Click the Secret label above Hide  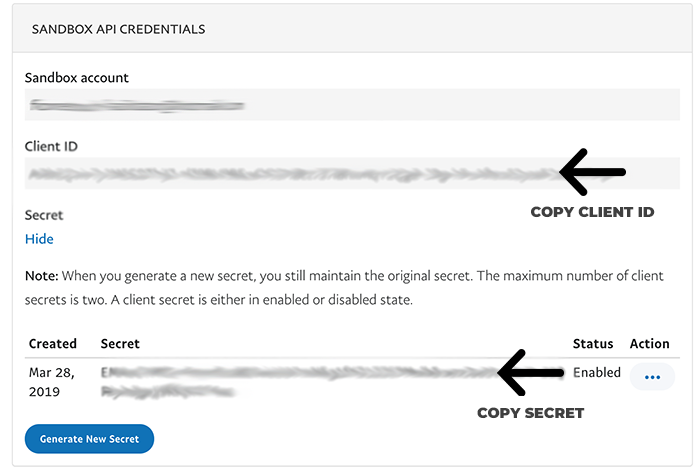(44, 215)
